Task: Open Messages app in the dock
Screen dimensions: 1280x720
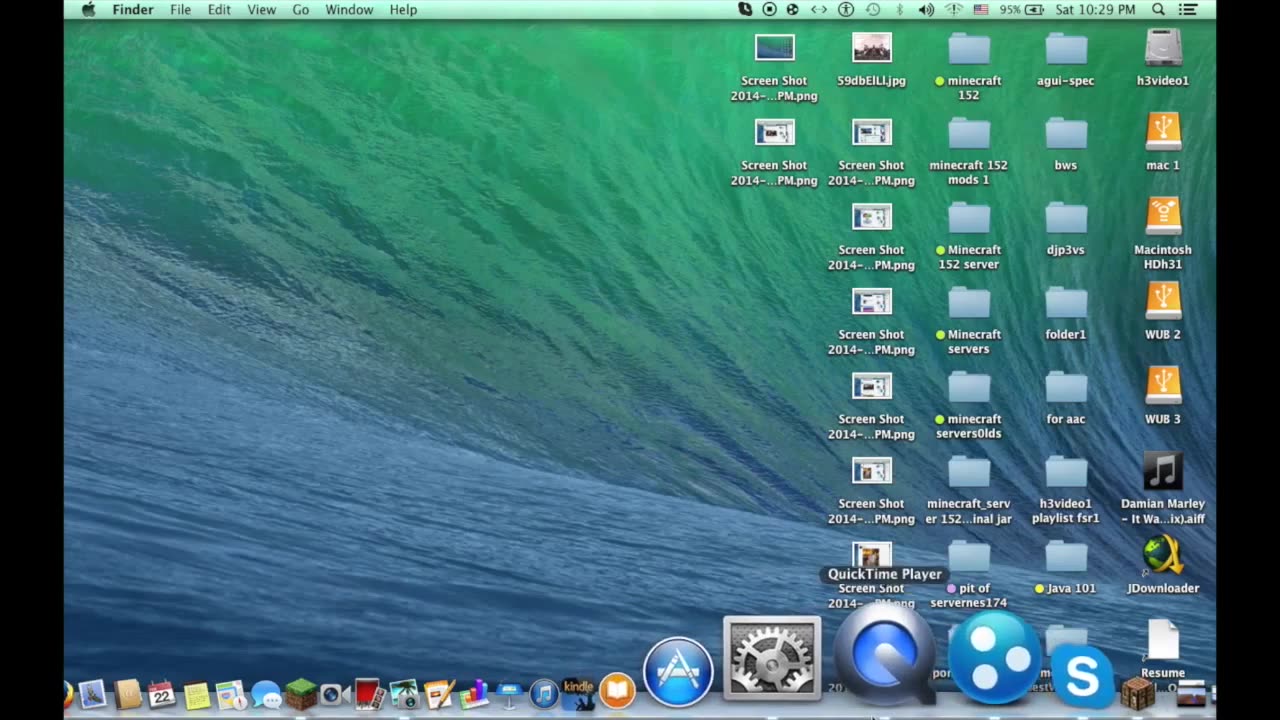Action: pos(266,694)
